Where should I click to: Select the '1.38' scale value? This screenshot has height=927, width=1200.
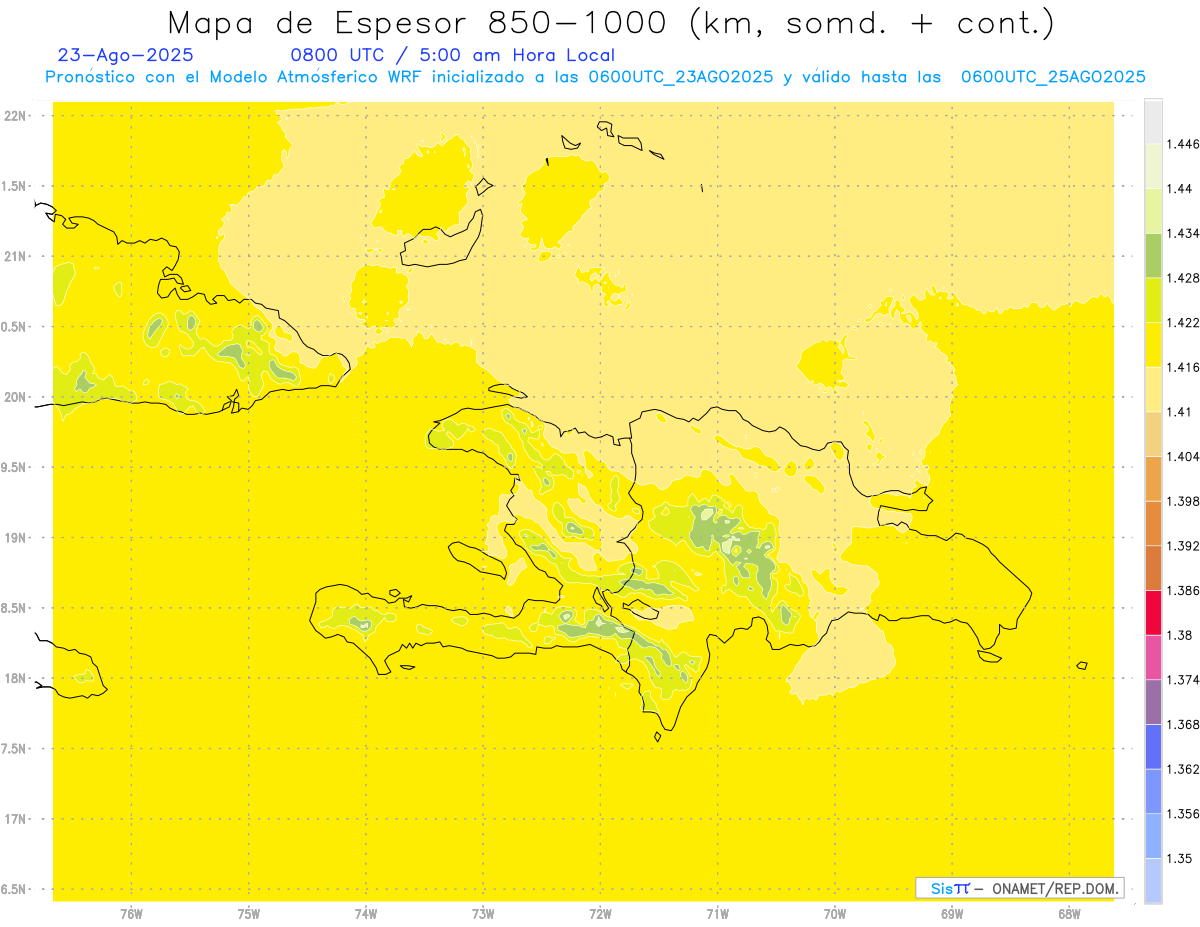point(1179,635)
